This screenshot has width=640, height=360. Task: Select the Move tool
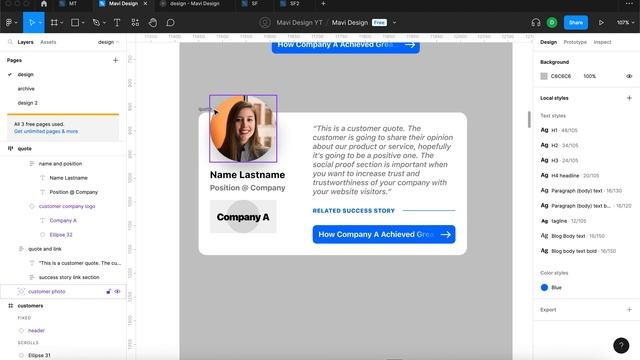click(x=32, y=23)
